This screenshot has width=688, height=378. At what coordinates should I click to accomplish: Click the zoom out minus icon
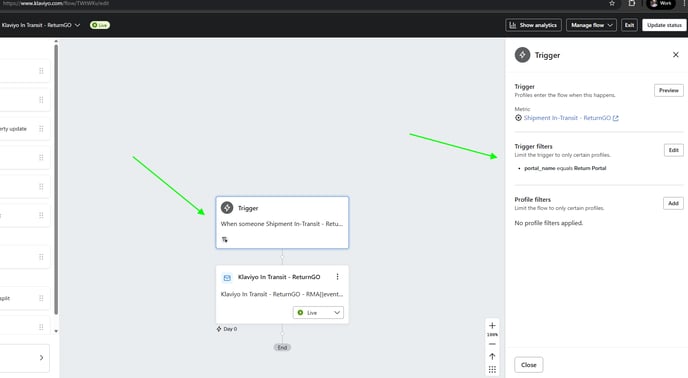click(x=492, y=344)
